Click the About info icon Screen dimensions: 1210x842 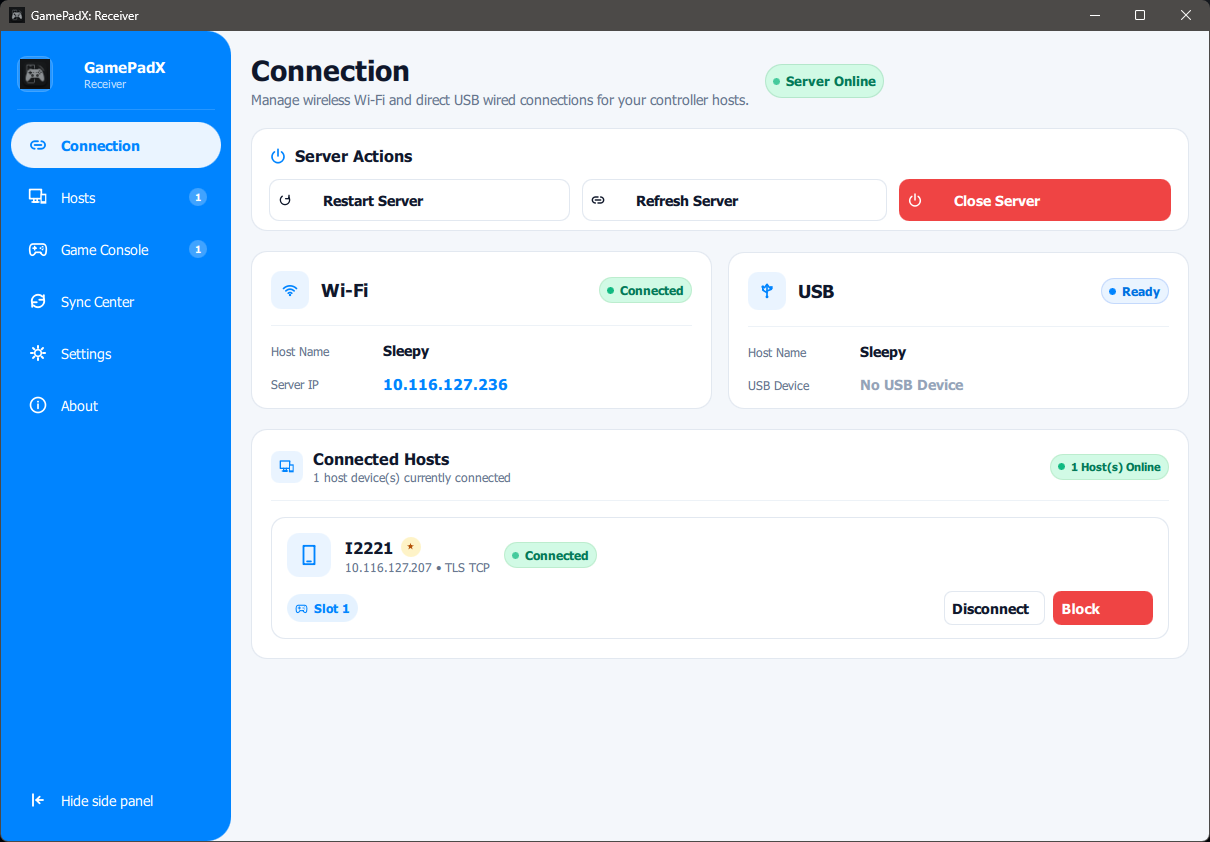point(38,406)
